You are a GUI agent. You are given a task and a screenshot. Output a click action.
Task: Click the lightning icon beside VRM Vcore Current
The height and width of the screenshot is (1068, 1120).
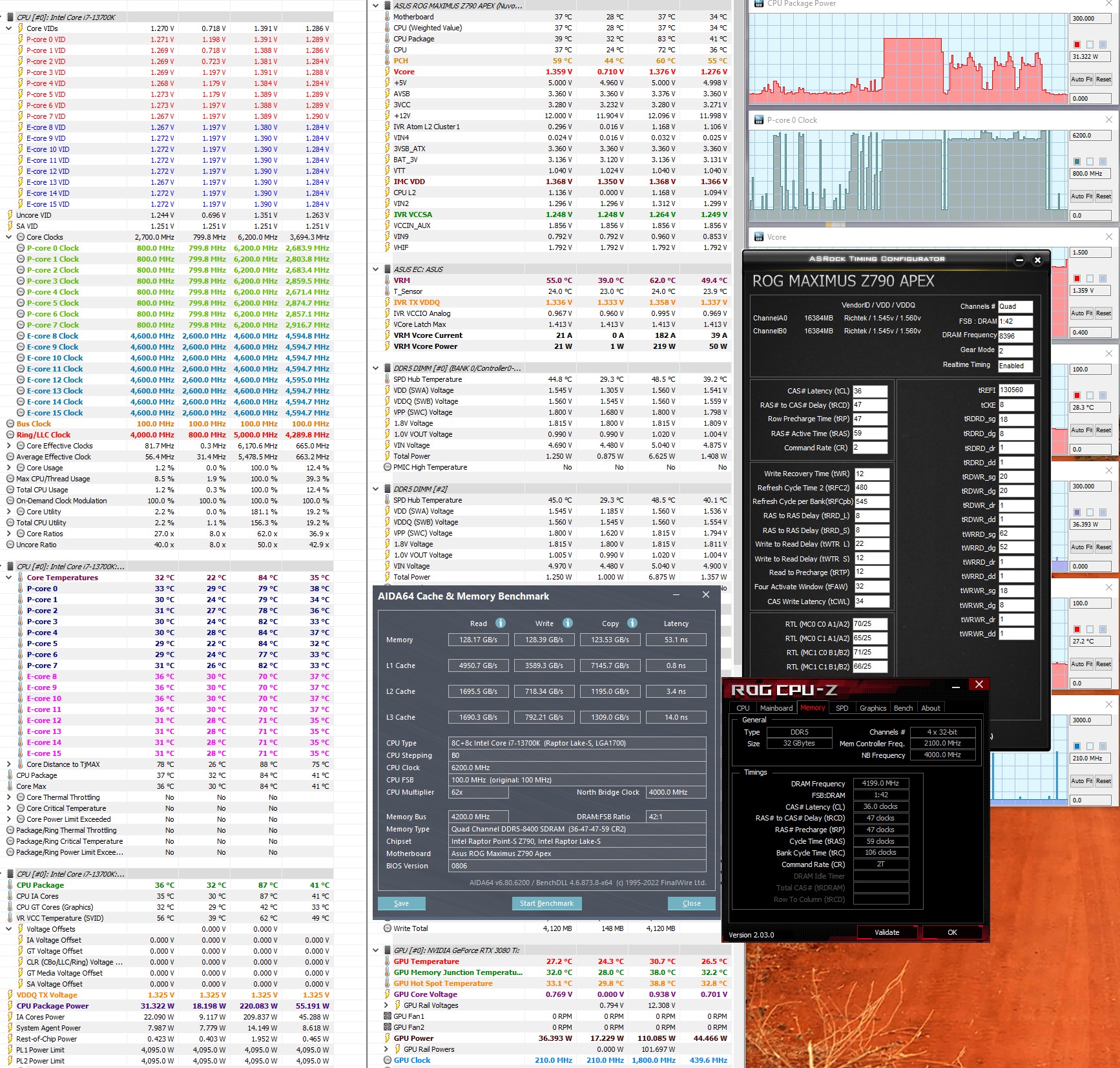388,335
